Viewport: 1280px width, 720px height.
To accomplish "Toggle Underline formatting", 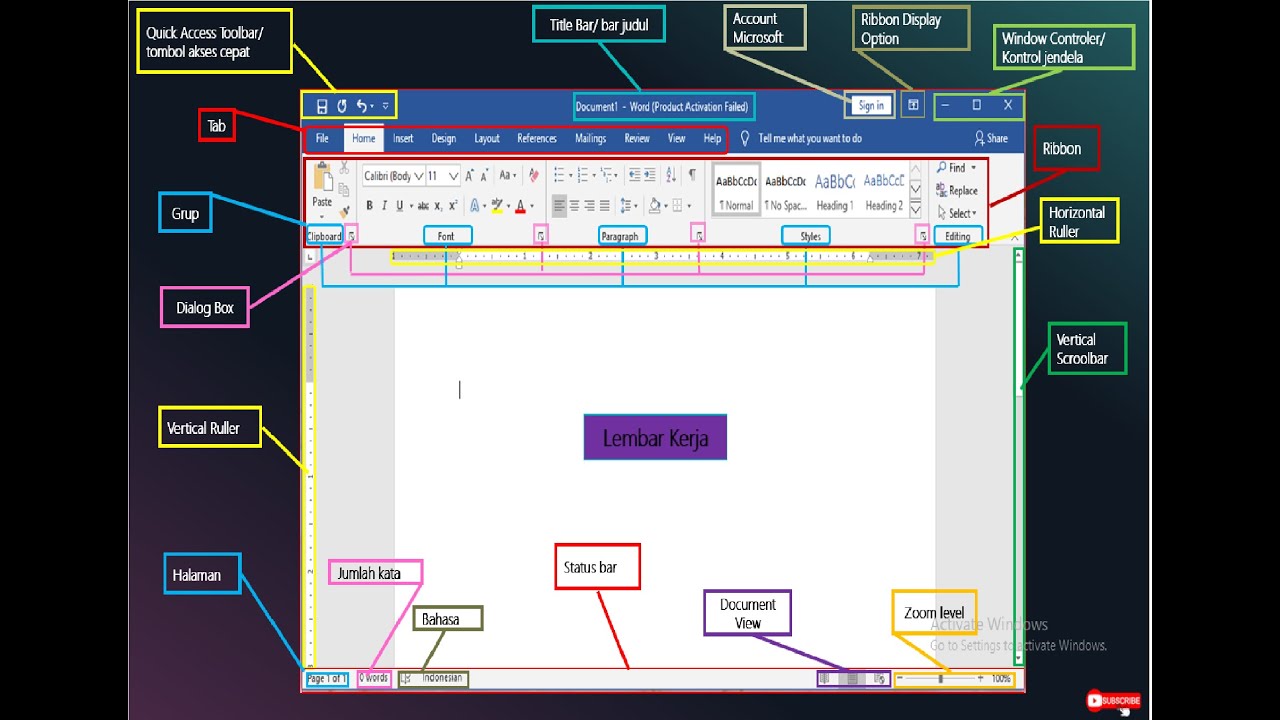I will coord(400,206).
